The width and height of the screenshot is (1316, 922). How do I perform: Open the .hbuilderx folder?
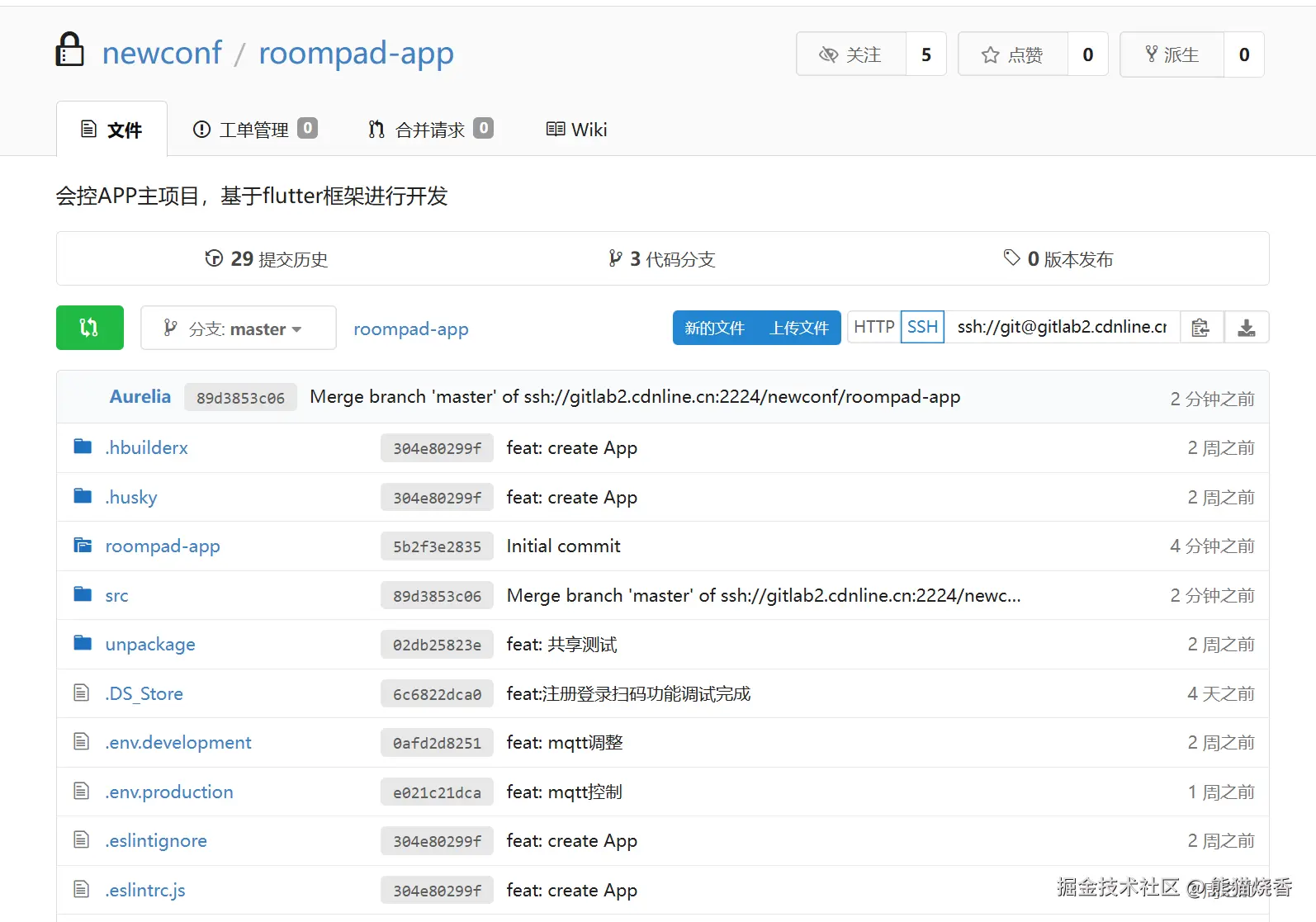(x=147, y=447)
